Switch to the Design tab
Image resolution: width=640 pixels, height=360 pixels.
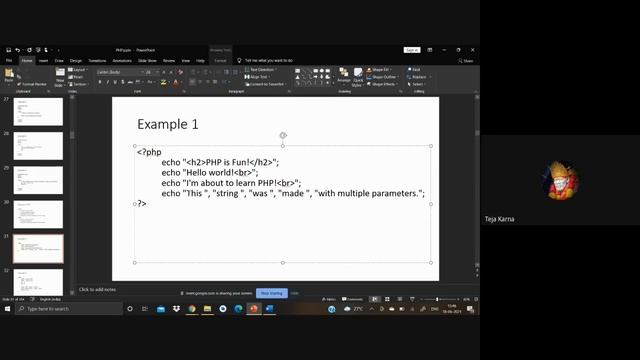point(76,60)
